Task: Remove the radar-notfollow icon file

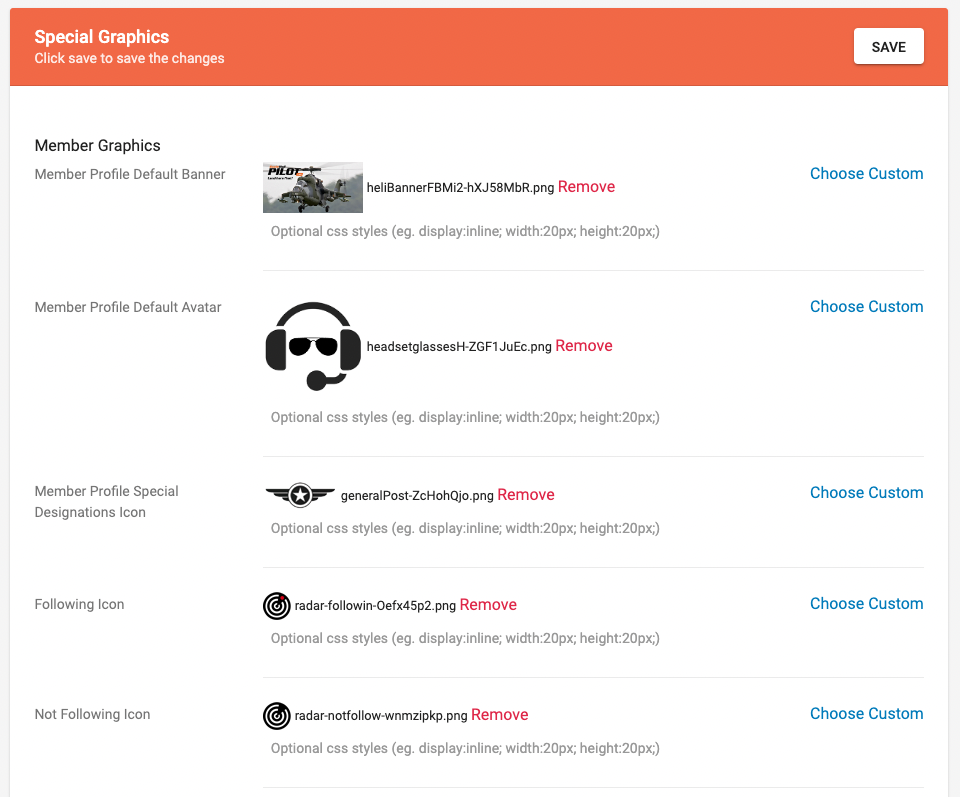Action: coord(499,715)
